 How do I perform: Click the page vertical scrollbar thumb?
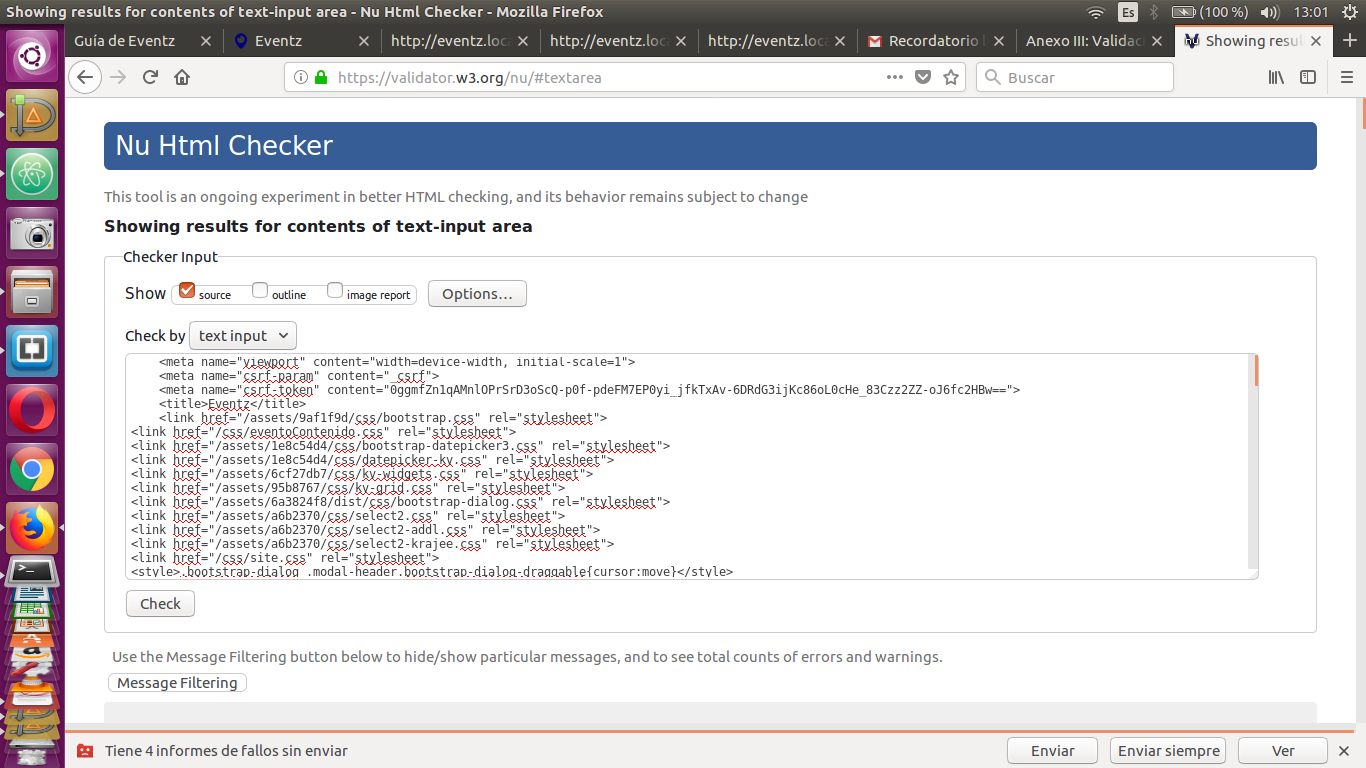[1362, 115]
